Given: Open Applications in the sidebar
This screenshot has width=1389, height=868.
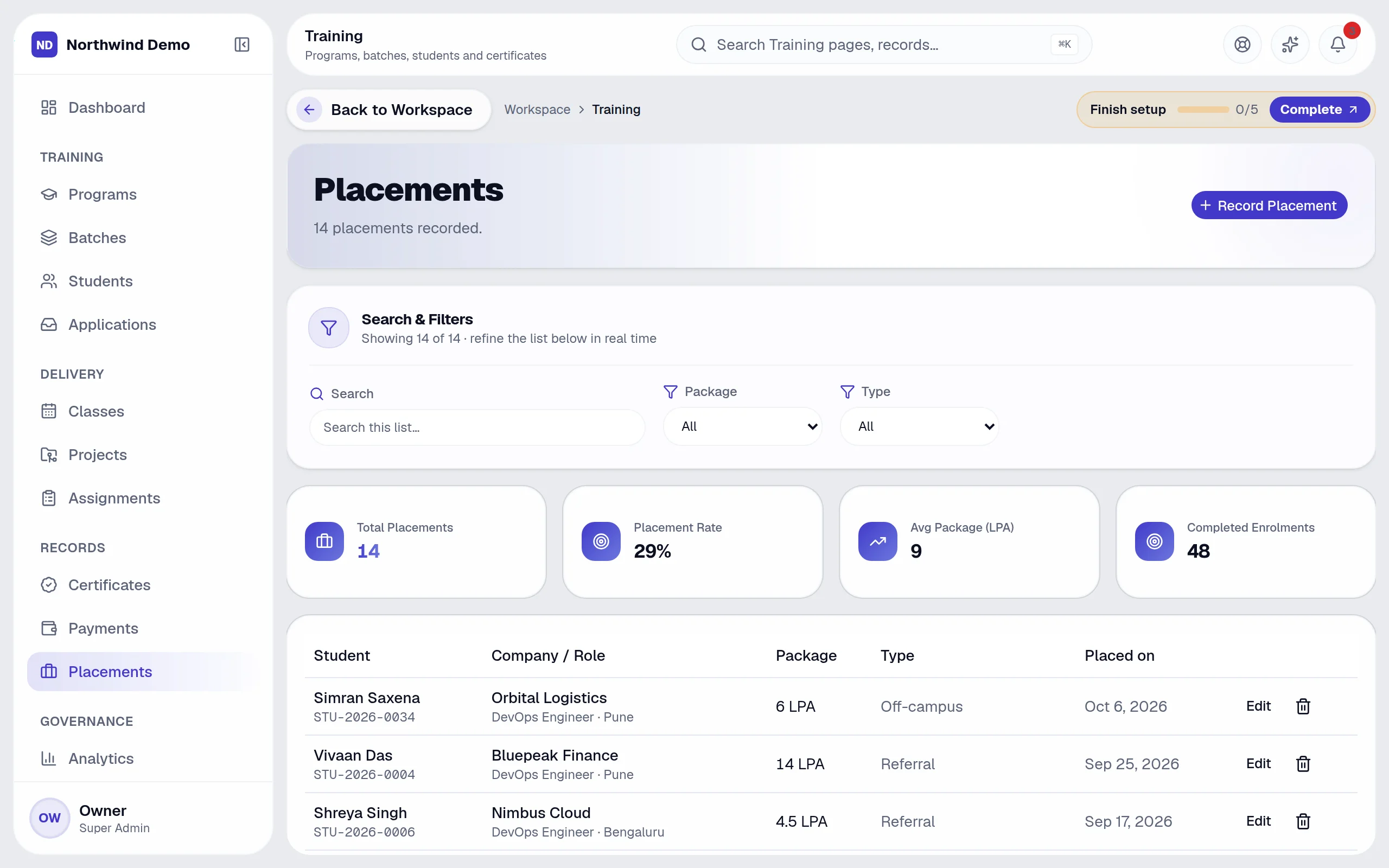Looking at the screenshot, I should click(143, 324).
